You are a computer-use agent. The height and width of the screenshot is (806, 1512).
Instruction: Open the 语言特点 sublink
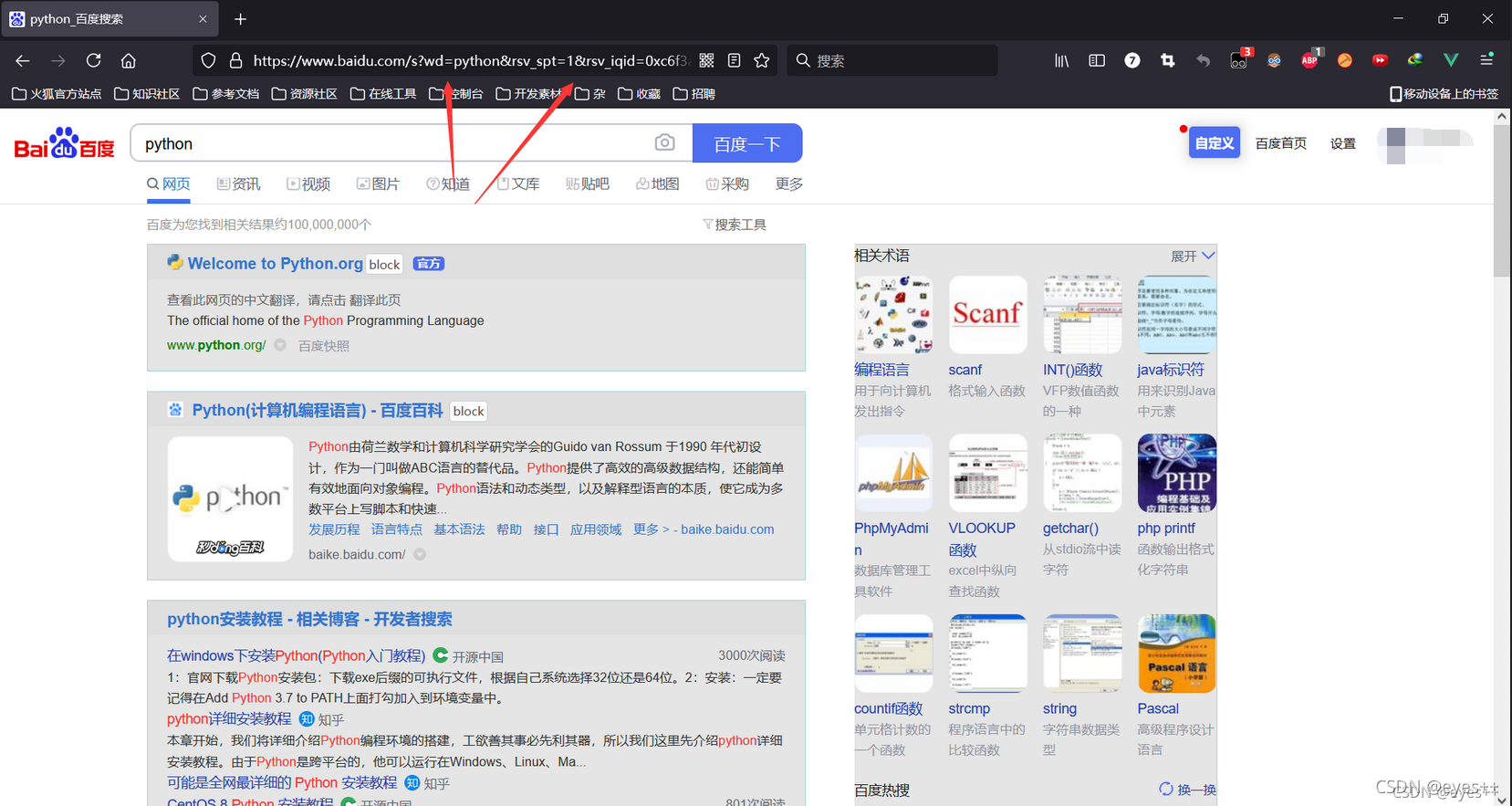point(397,529)
